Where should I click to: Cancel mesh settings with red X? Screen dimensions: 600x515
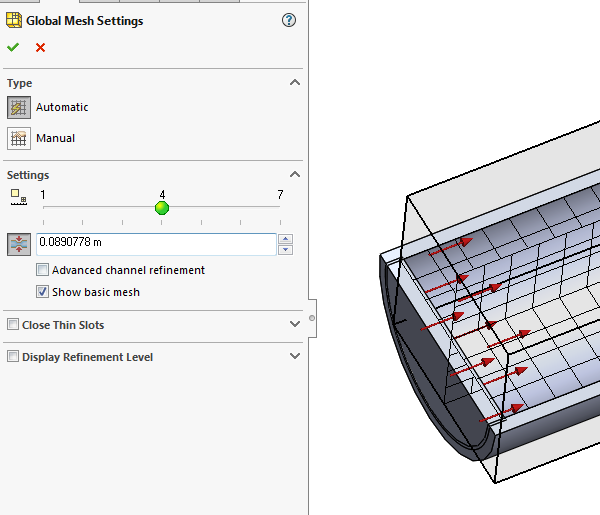[x=40, y=47]
